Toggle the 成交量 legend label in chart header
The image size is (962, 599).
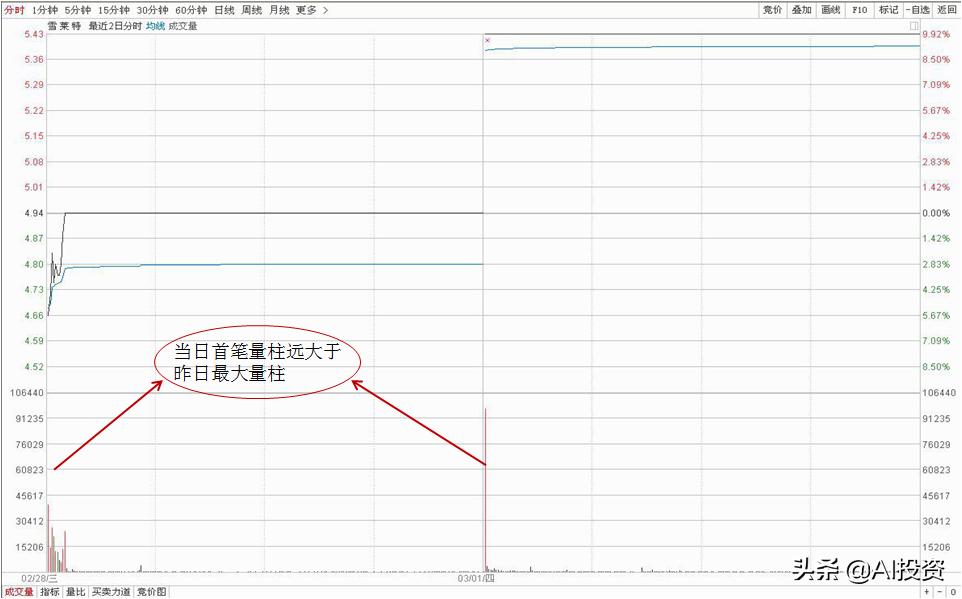click(x=183, y=26)
